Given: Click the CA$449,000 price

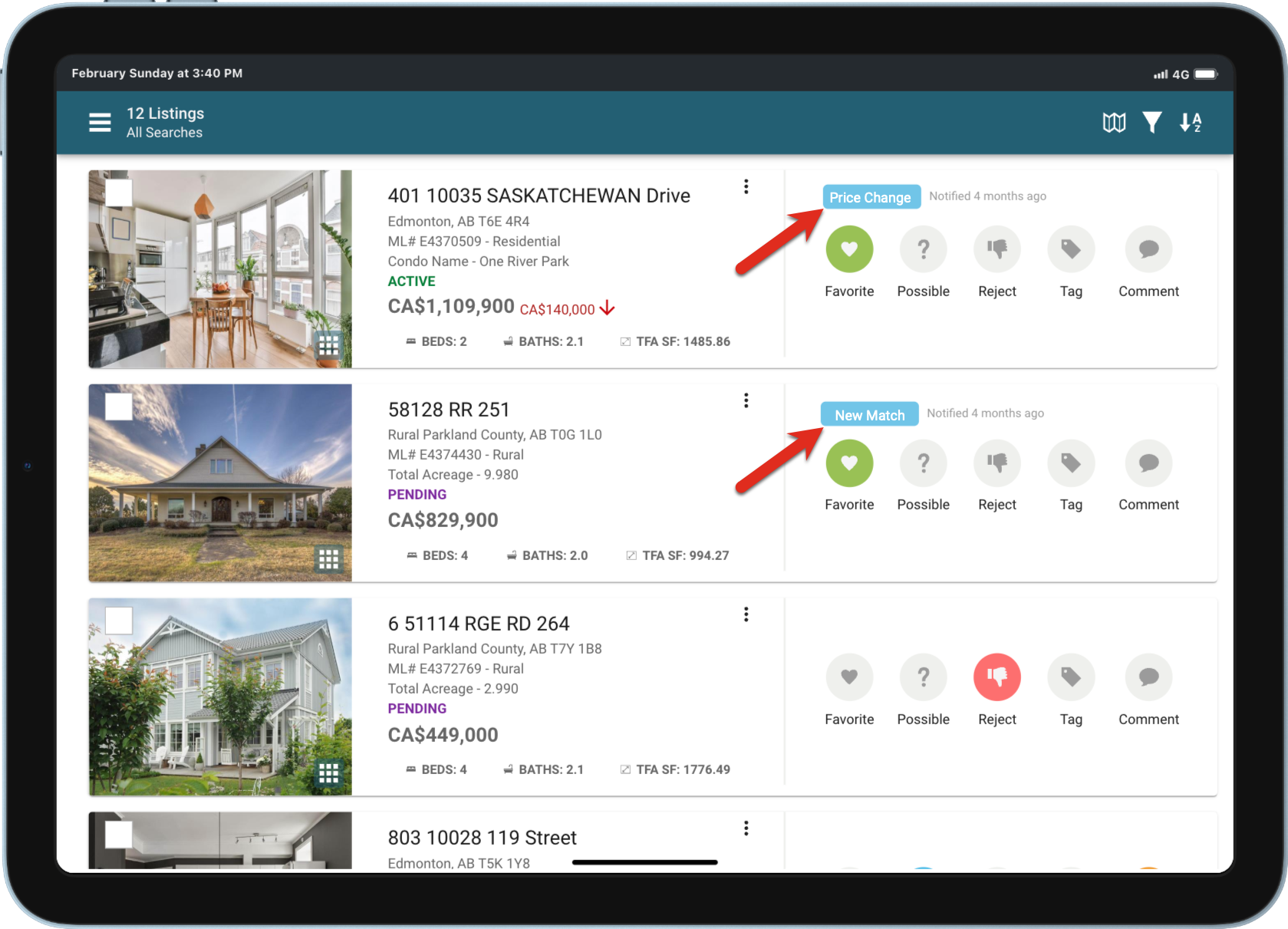Looking at the screenshot, I should tap(443, 735).
